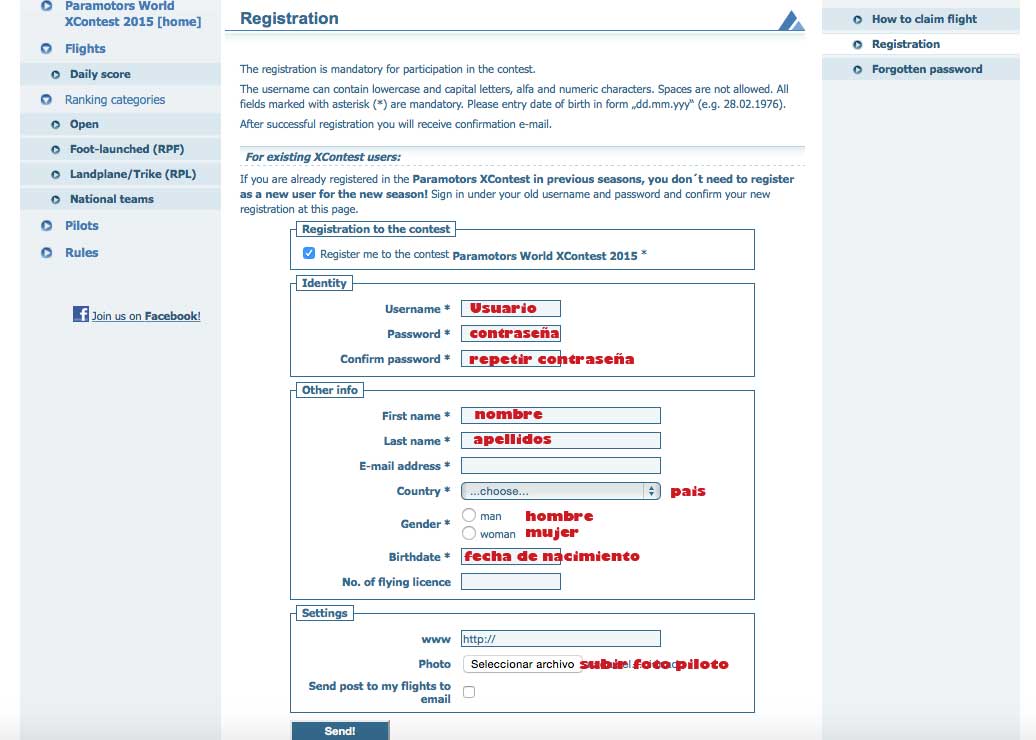Follow the Join us on Facebook link

coord(146,316)
